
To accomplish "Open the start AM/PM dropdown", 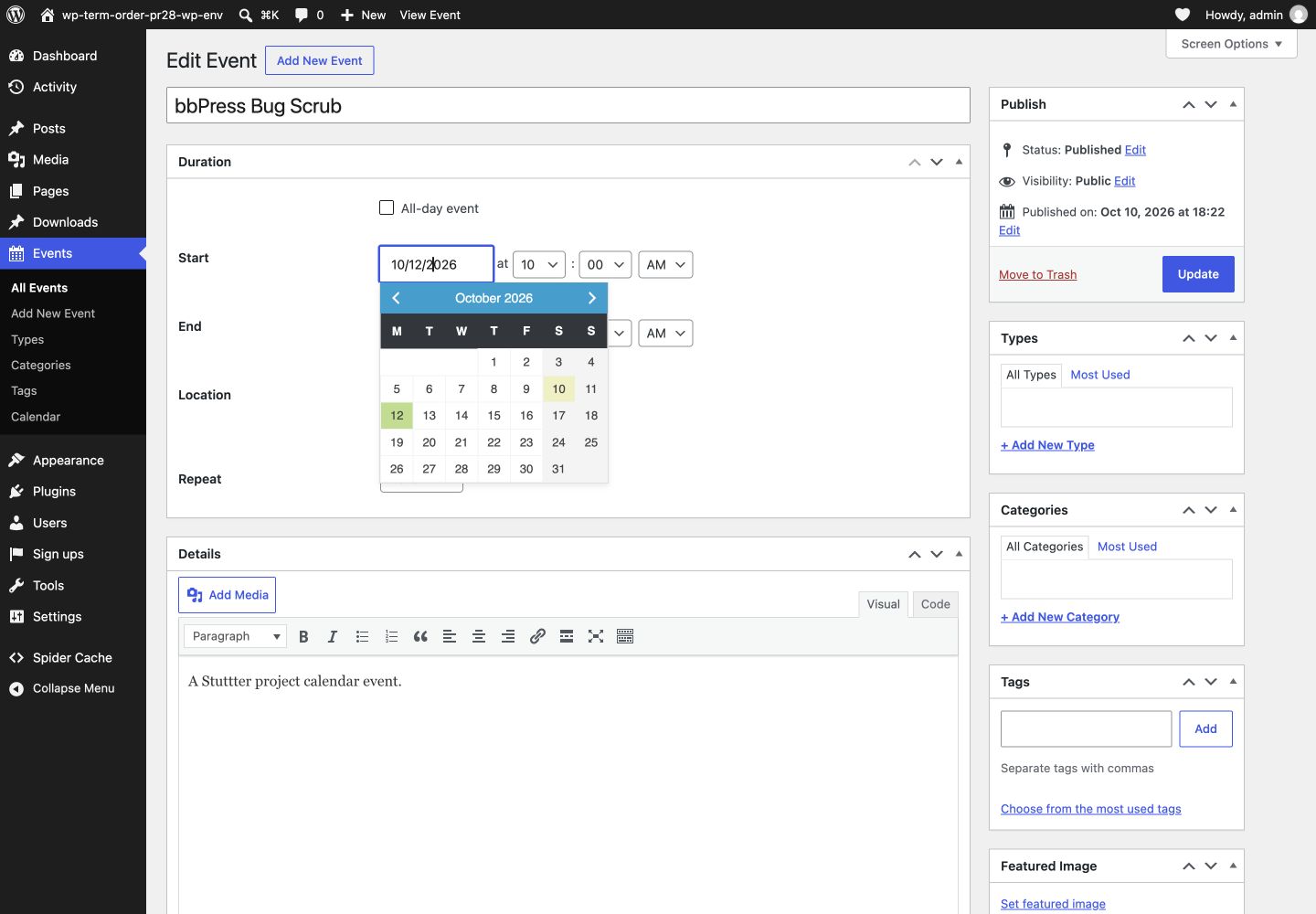I will click(665, 264).
